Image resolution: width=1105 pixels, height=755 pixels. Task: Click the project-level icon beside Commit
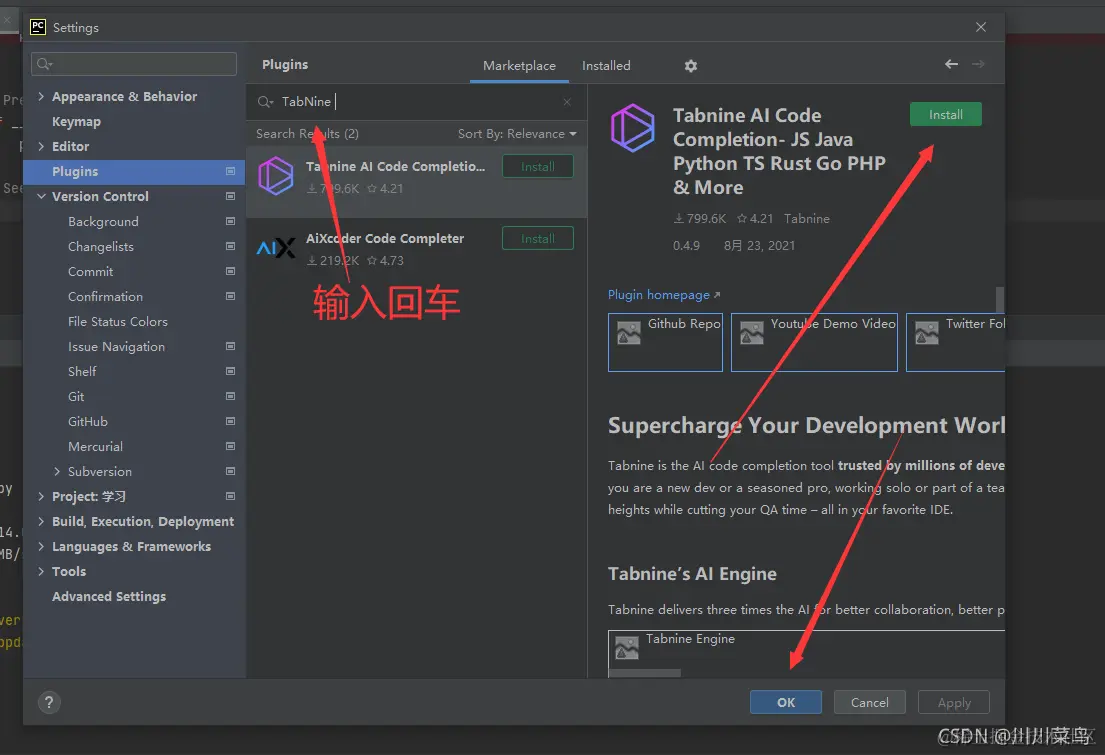230,271
